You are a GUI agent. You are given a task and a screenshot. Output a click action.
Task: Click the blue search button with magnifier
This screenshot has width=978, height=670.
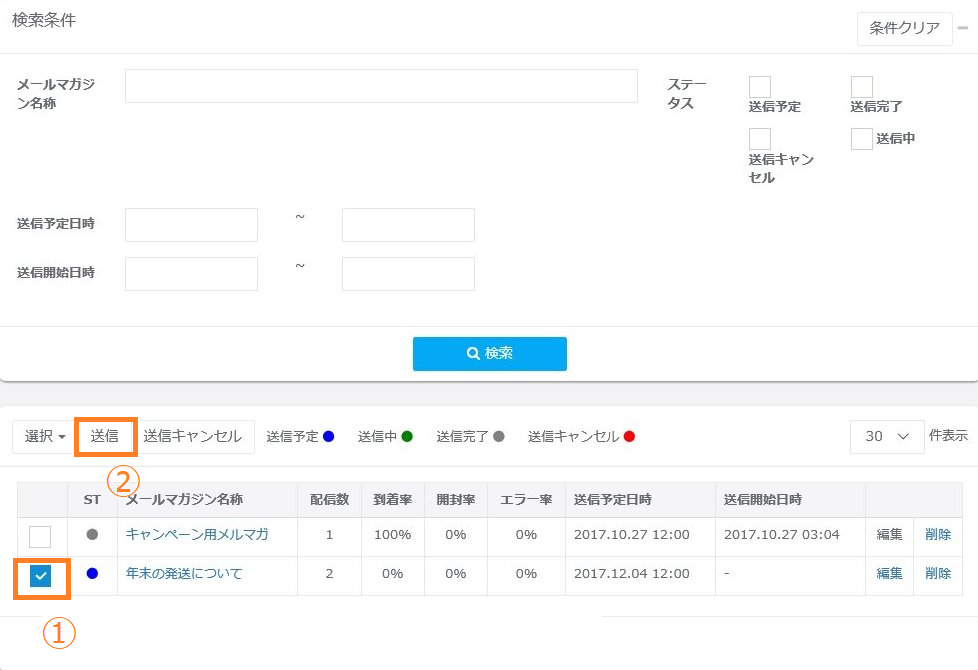pos(489,353)
